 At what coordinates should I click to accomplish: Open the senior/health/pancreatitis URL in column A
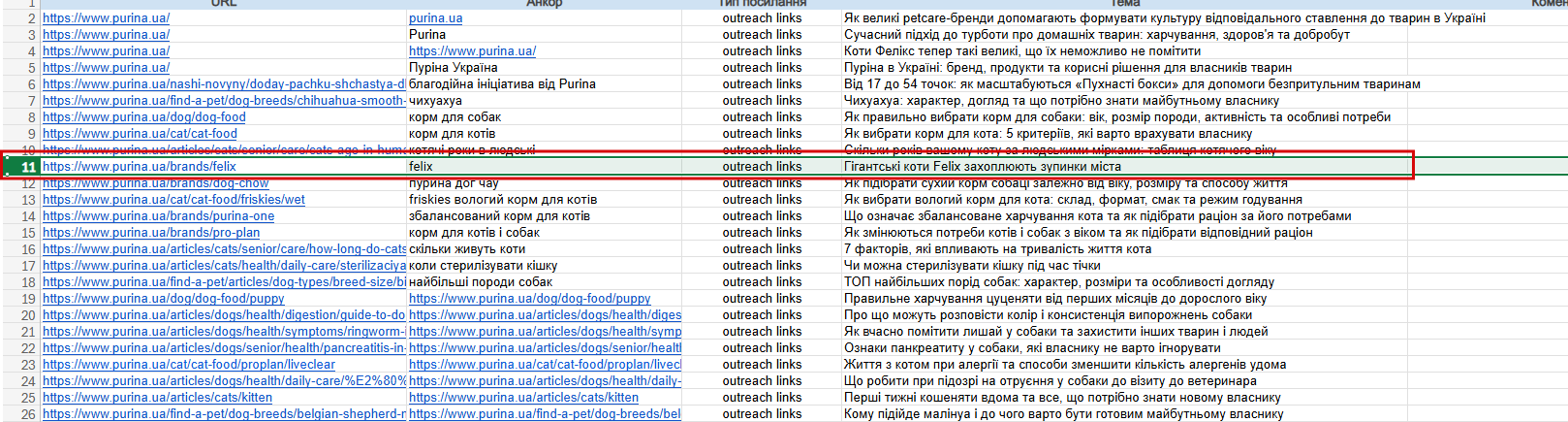tap(224, 348)
